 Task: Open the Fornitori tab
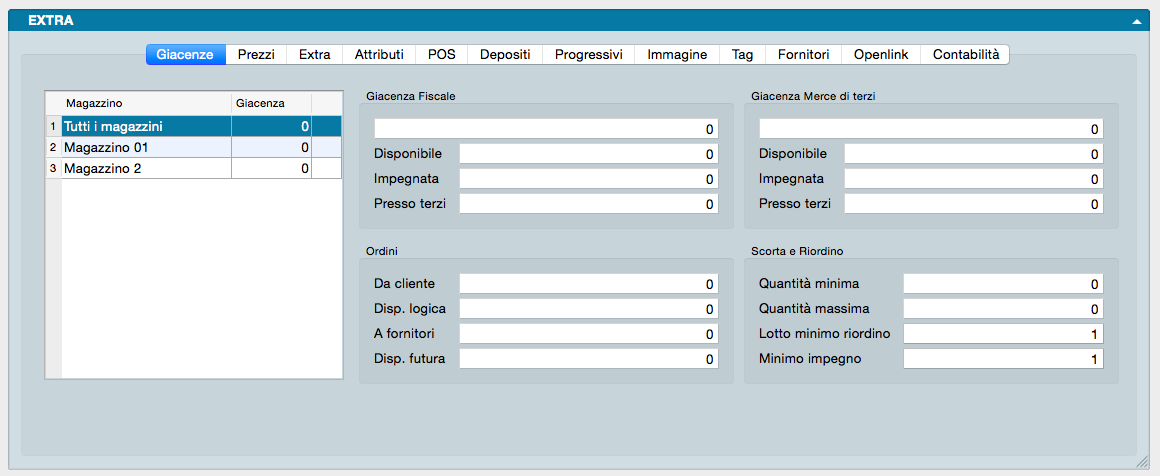click(x=803, y=55)
